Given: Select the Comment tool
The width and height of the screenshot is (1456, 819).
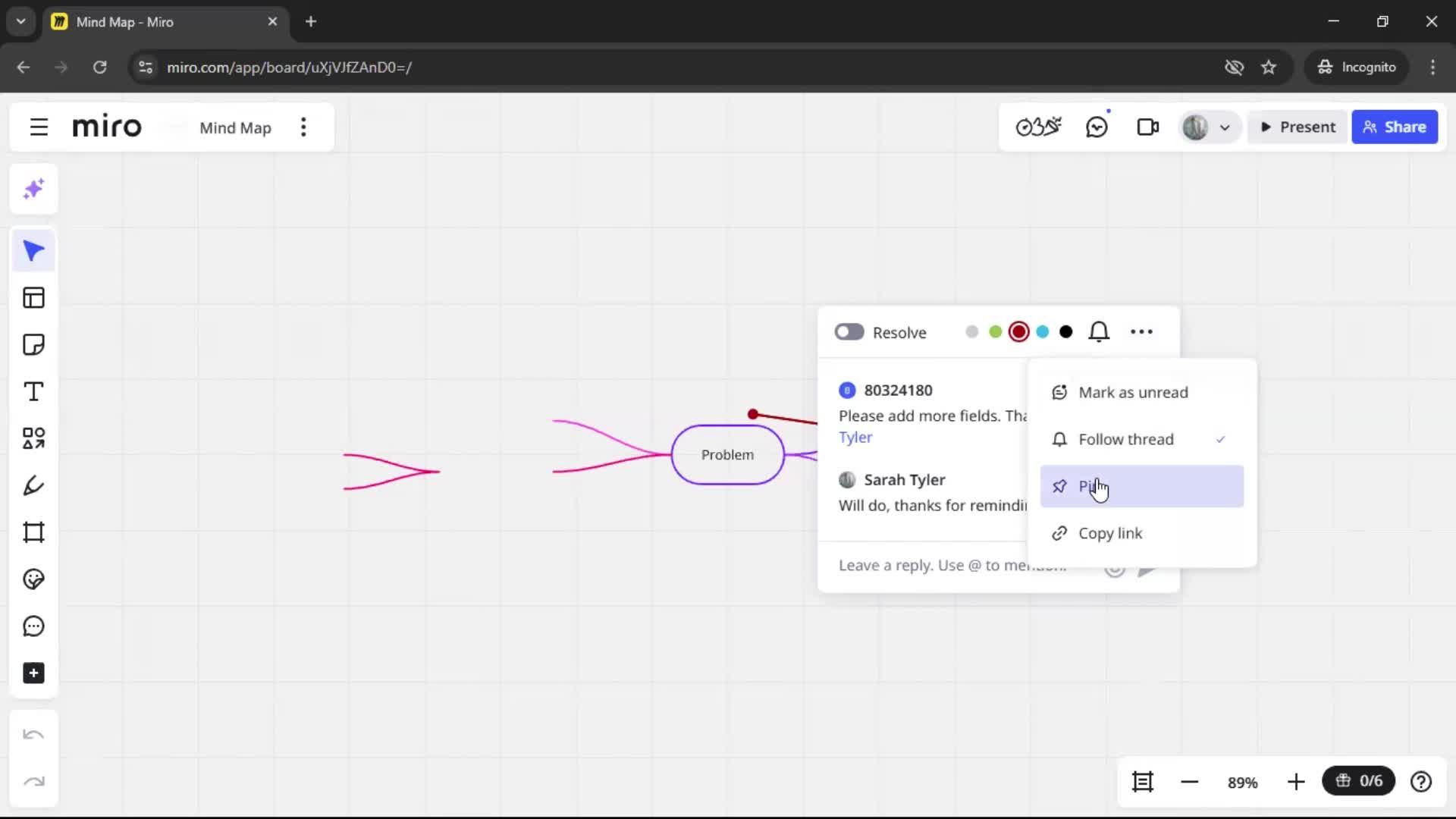Looking at the screenshot, I should click(x=33, y=626).
